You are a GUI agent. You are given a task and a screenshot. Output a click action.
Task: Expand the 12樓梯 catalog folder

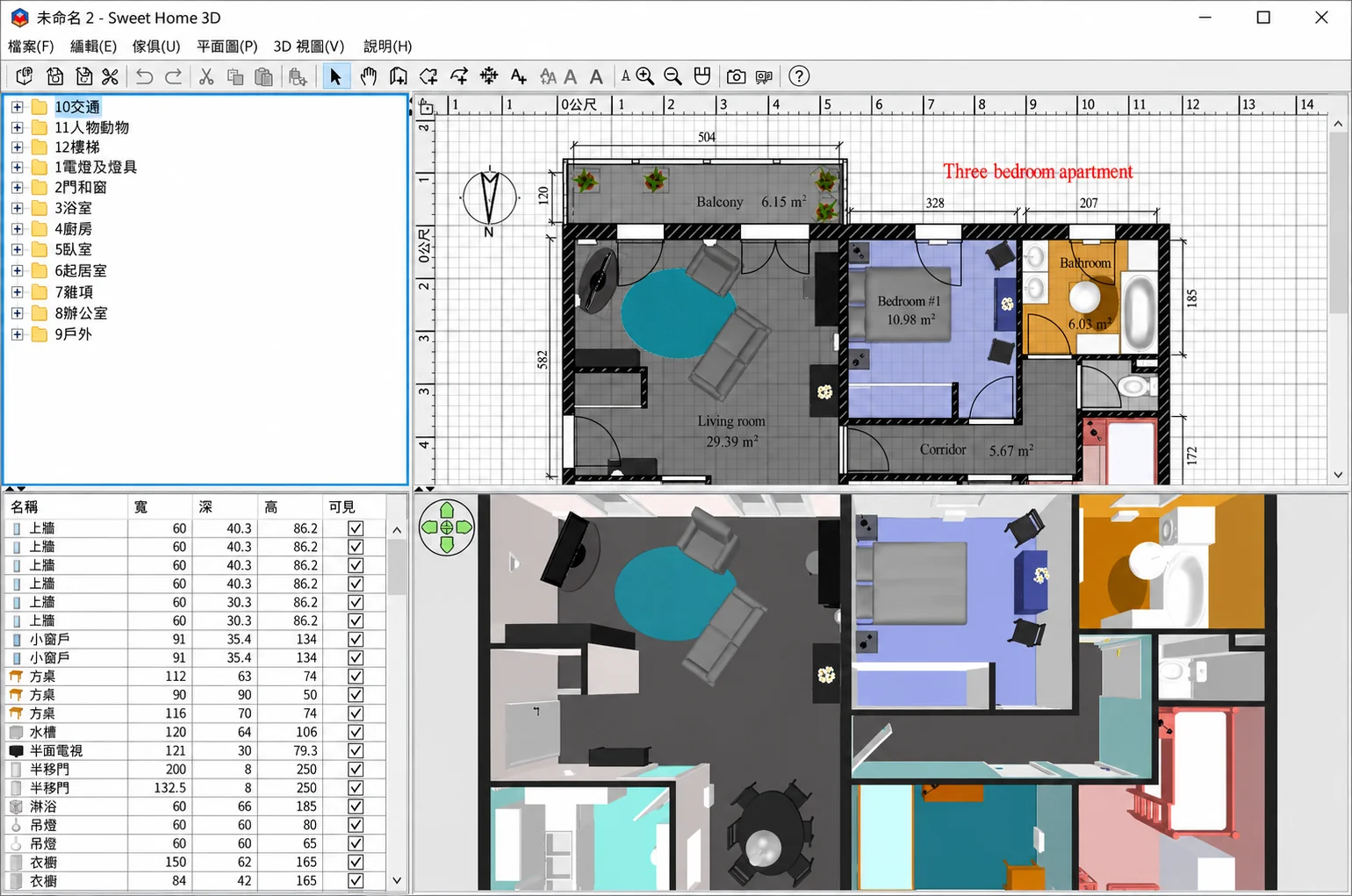coord(17,147)
